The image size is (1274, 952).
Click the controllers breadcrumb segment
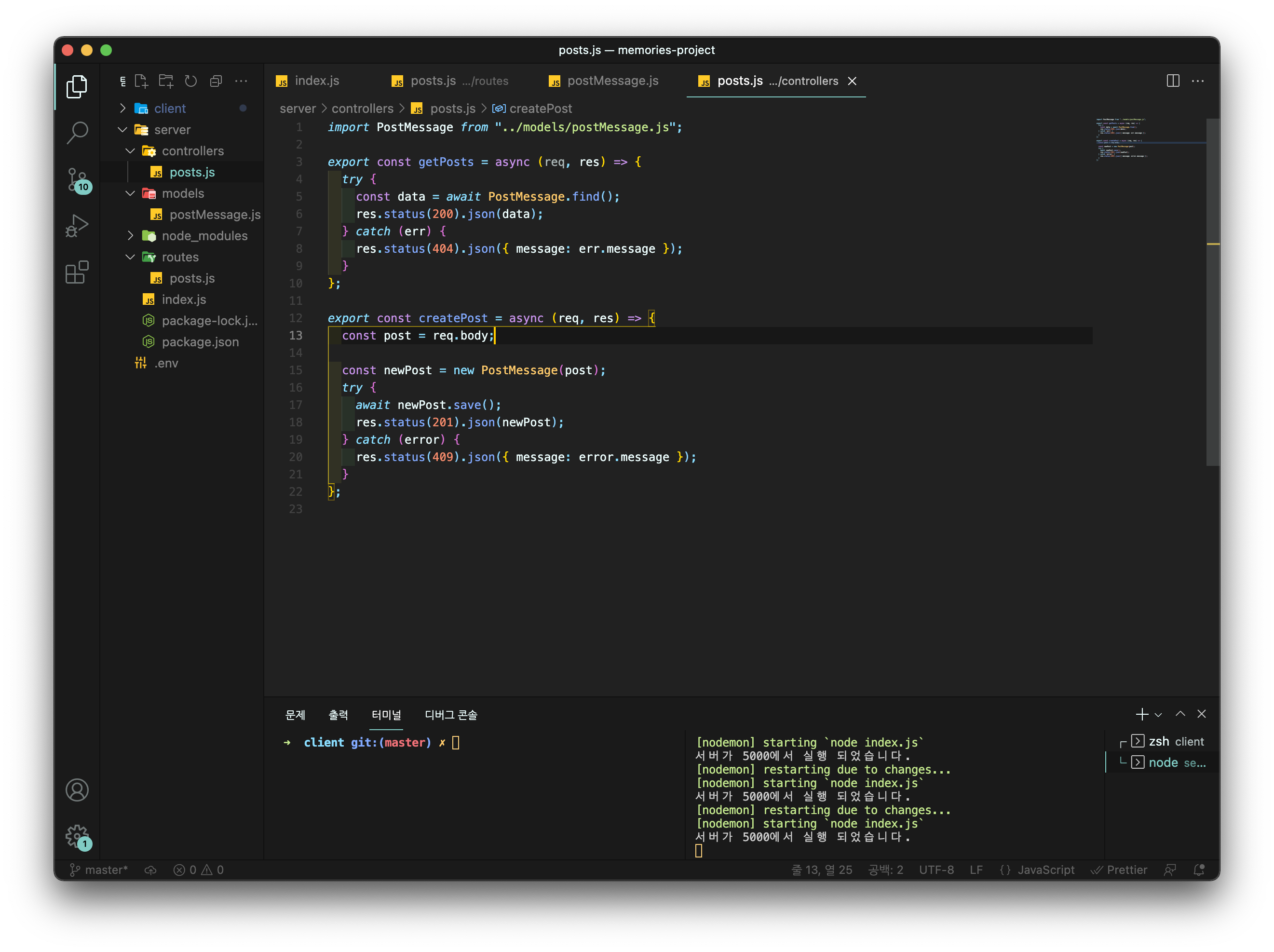click(x=362, y=109)
